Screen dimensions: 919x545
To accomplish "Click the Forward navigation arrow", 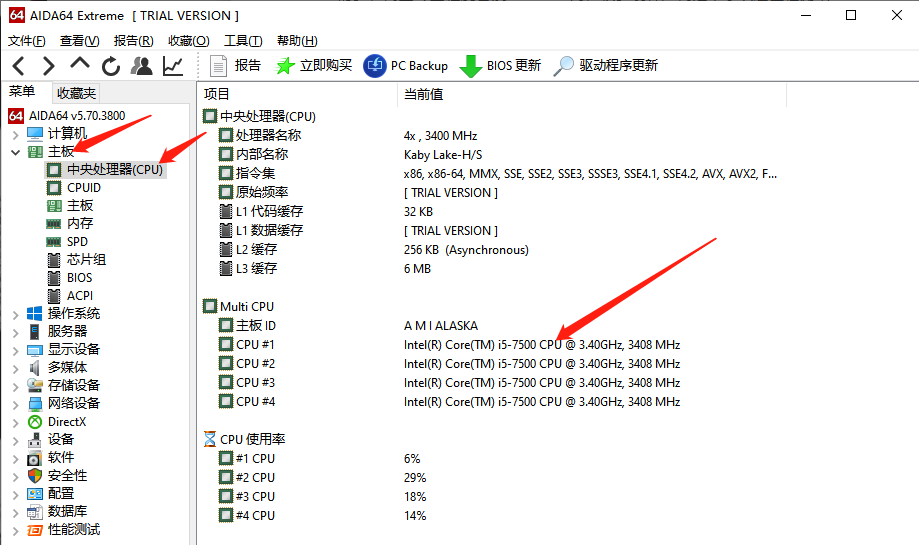I will [49, 66].
